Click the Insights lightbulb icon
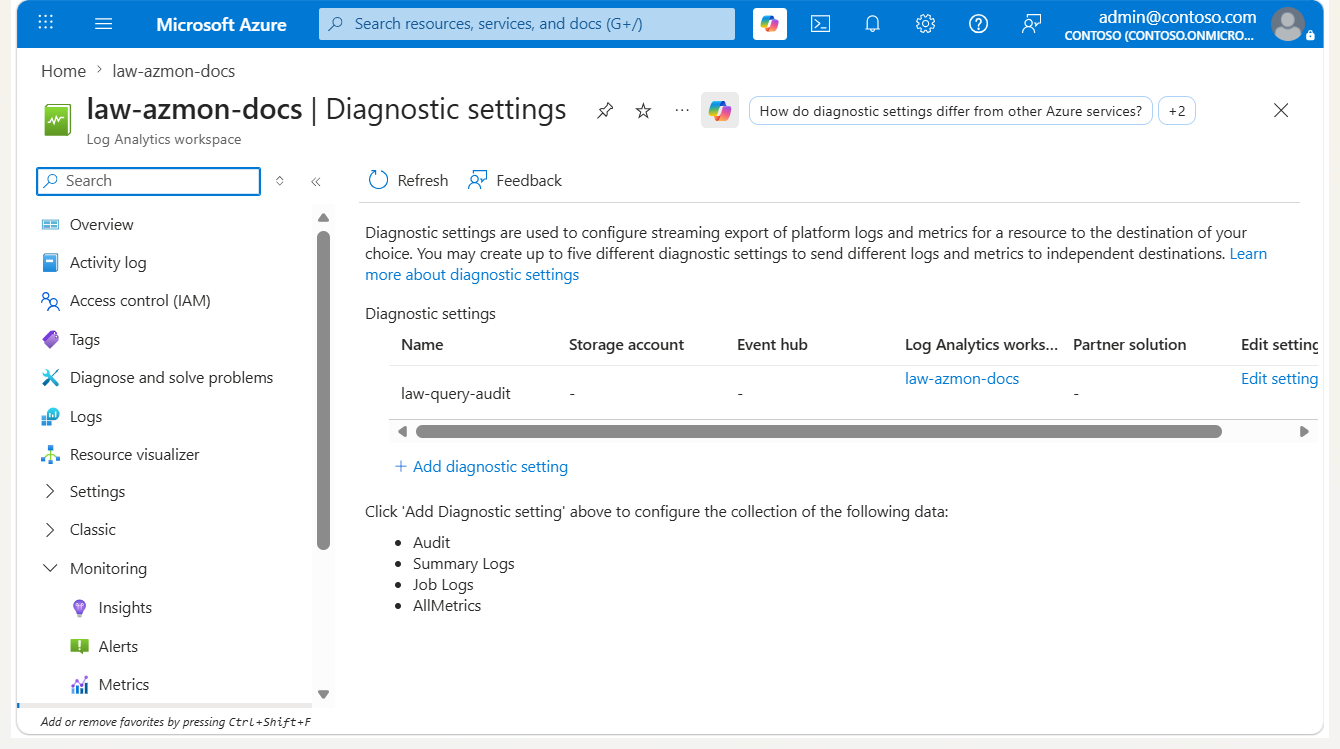This screenshot has width=1340, height=749. [x=80, y=608]
